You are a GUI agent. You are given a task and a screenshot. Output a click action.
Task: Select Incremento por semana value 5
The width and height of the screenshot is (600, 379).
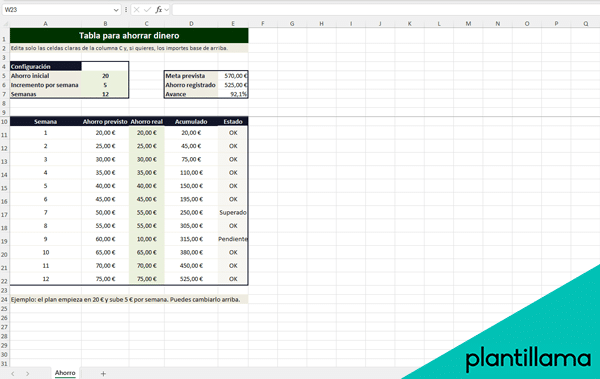[x=105, y=85]
